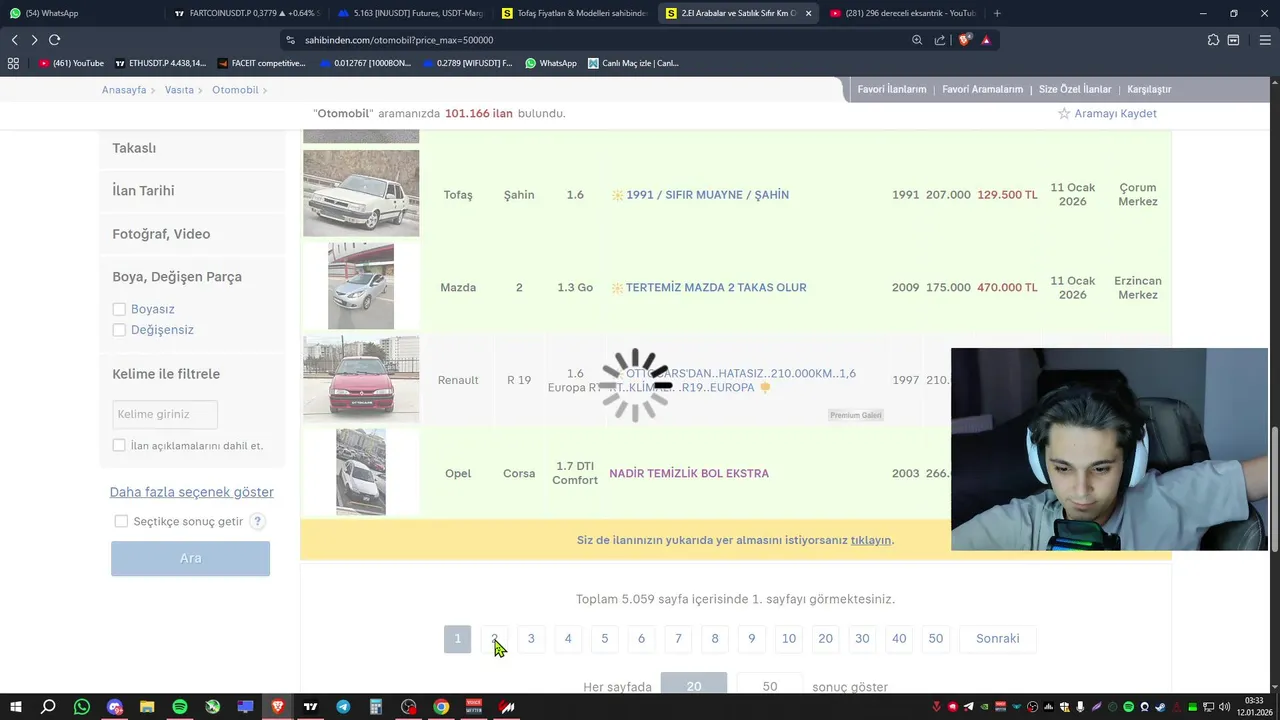The image size is (1280, 720).
Task: Expand the Fotoğraf, Video filter section
Action: pos(192,234)
